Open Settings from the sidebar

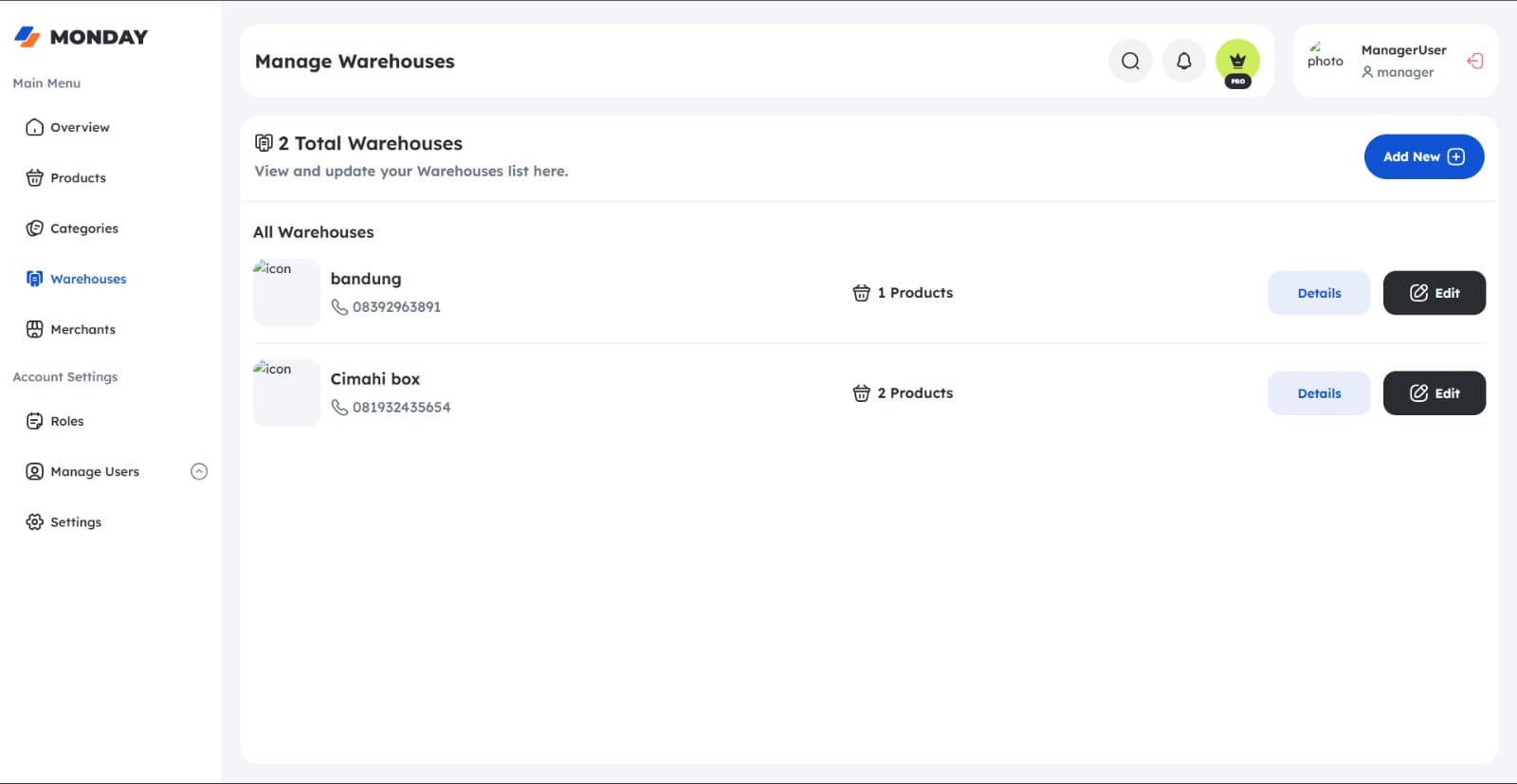64,522
